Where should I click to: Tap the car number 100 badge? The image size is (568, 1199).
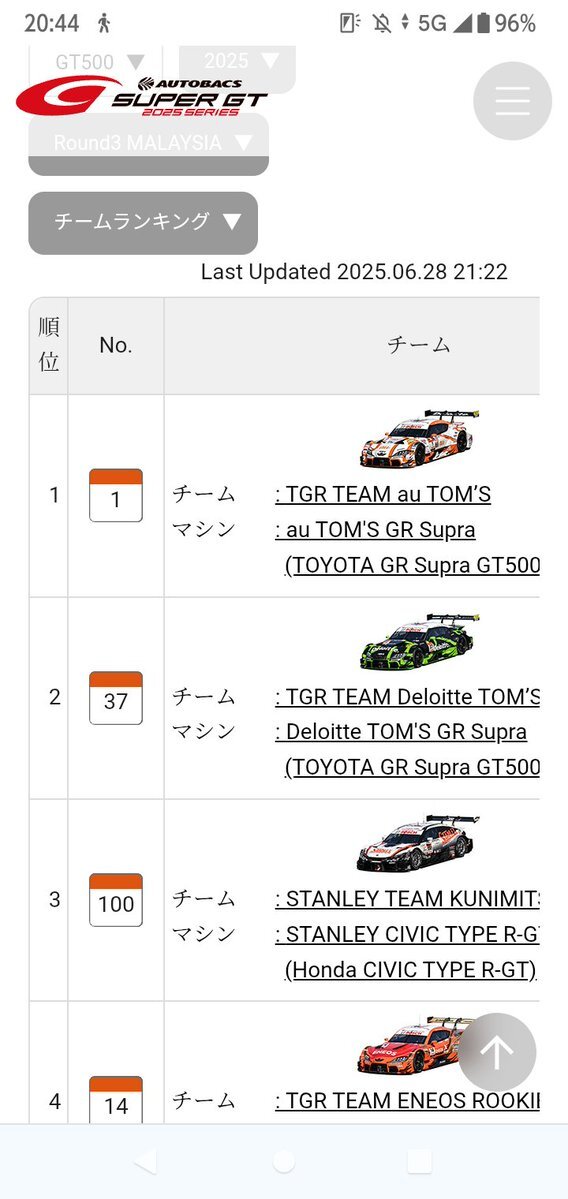[115, 900]
